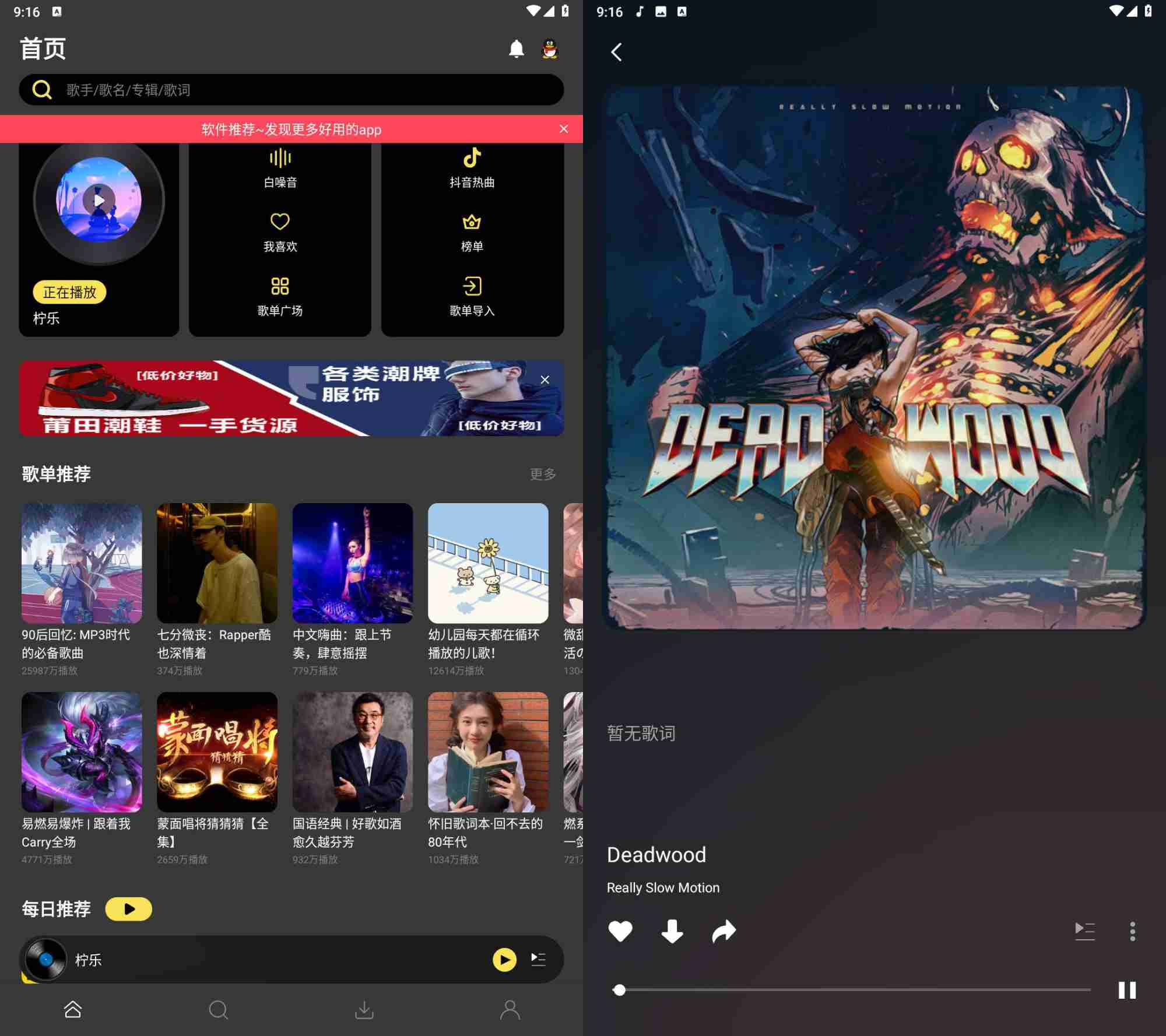Tap the right screen Wi-Fi status icon
The image size is (1166, 1036).
[1116, 11]
